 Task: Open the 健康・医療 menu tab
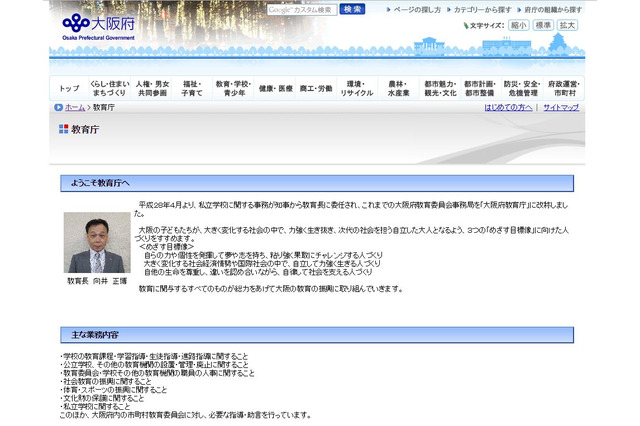tap(276, 88)
